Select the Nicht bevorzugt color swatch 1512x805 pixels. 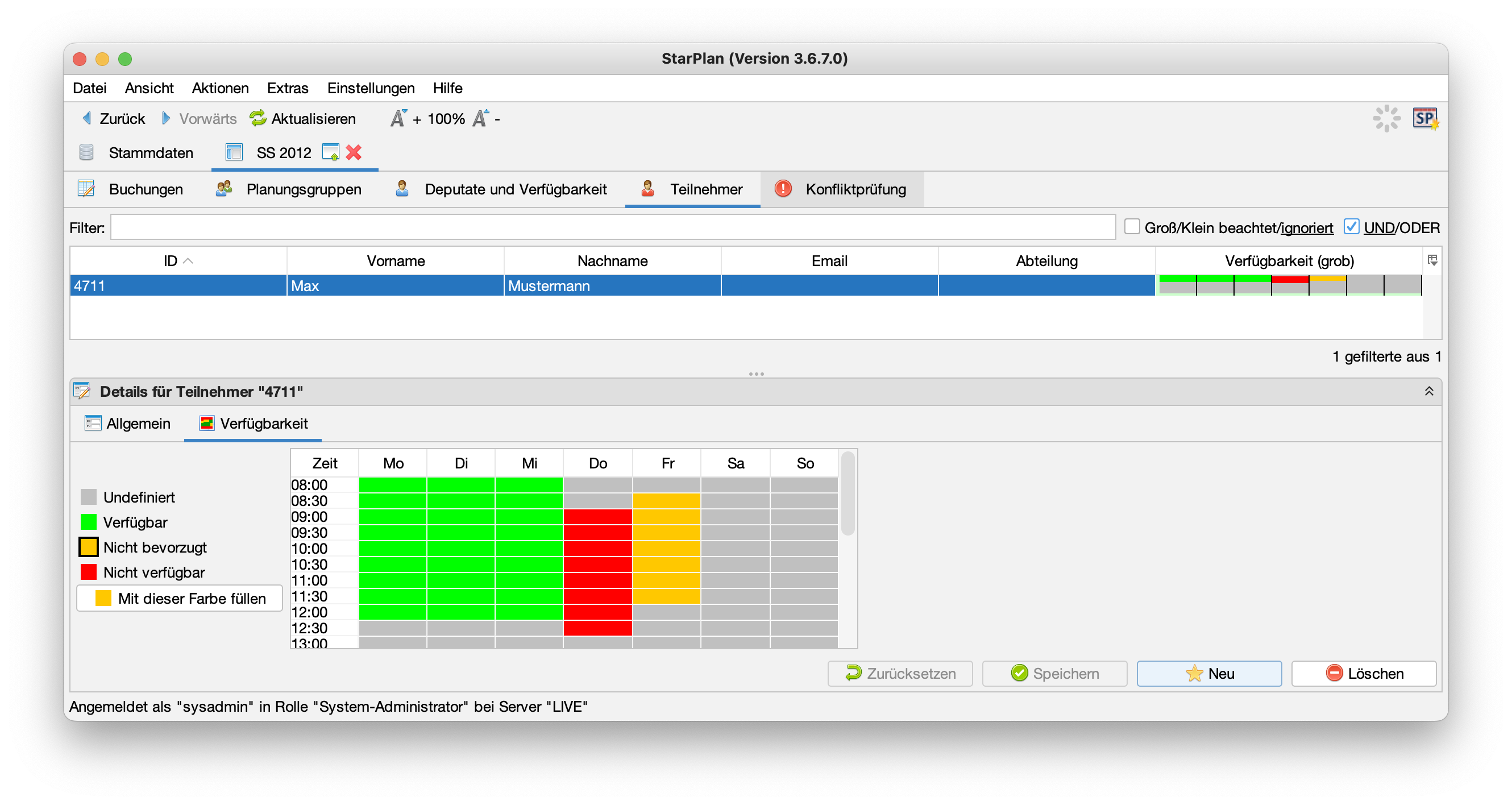[89, 547]
